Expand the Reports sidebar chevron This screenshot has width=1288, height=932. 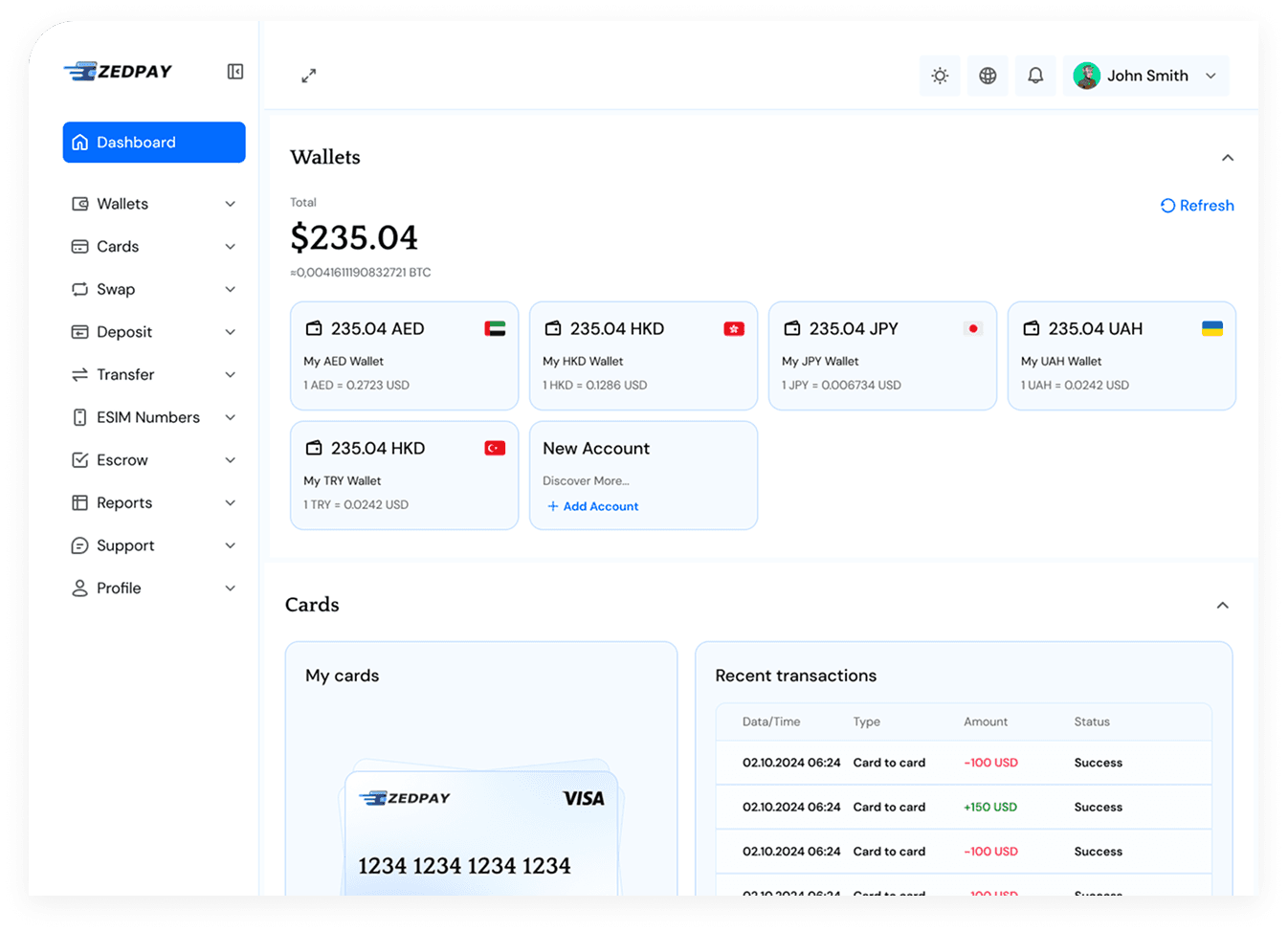coord(231,503)
